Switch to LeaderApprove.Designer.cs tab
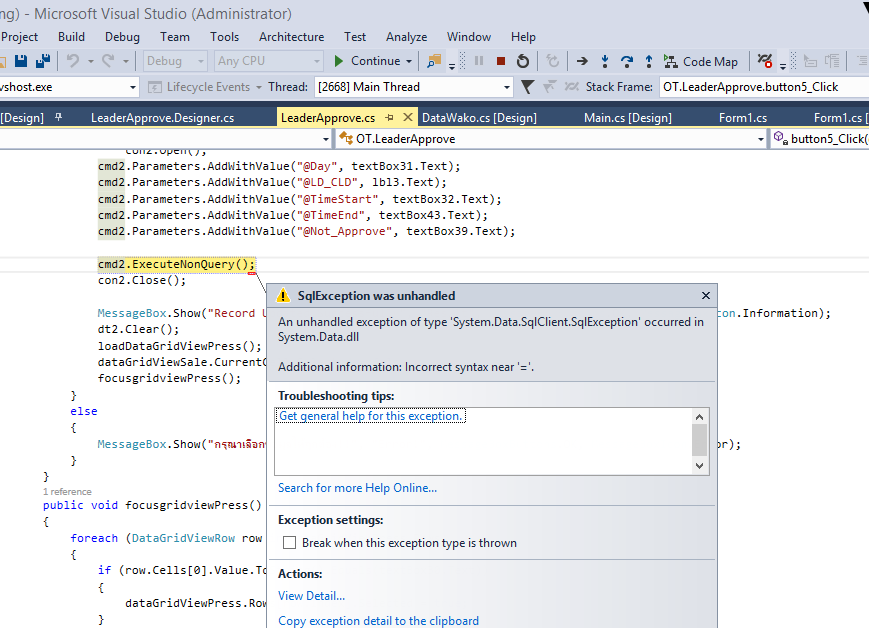The height and width of the screenshot is (628, 869). (162, 118)
